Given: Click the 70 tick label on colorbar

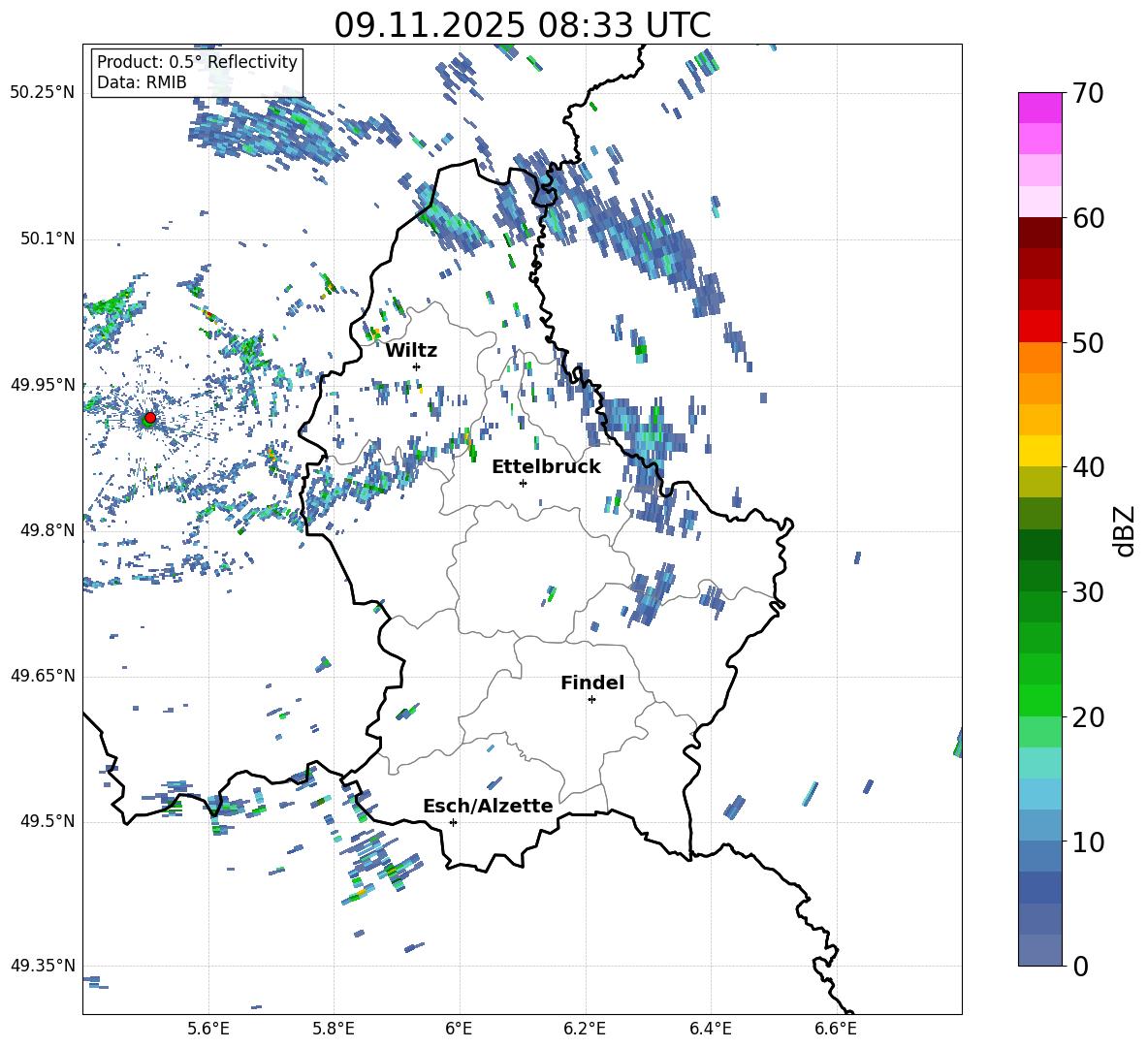Looking at the screenshot, I should [1090, 94].
